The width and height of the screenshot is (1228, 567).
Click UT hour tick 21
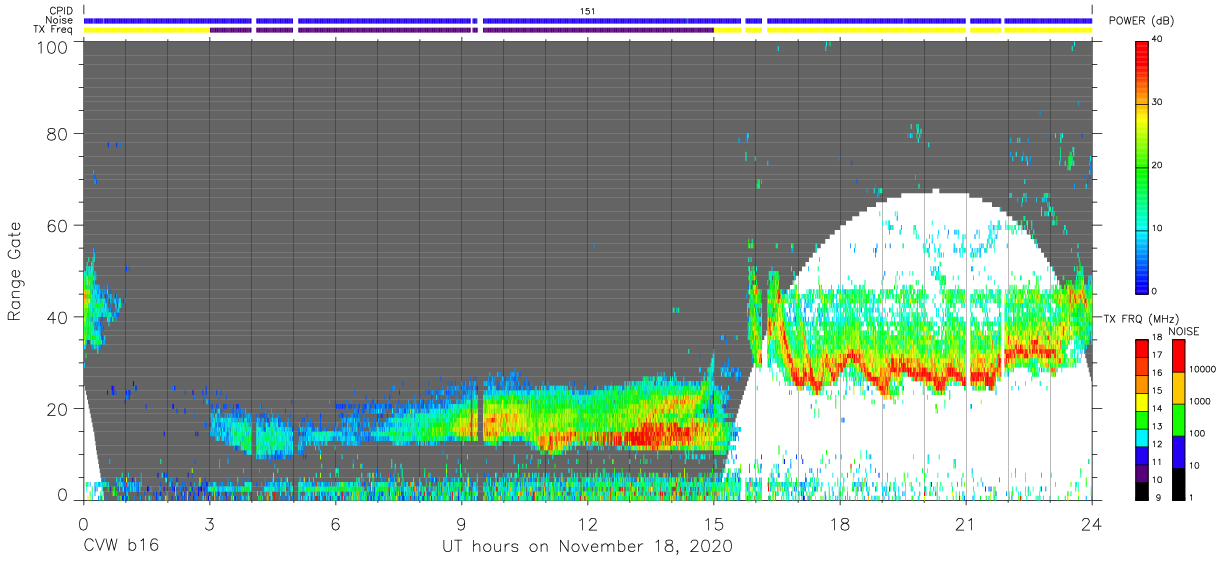point(966,523)
